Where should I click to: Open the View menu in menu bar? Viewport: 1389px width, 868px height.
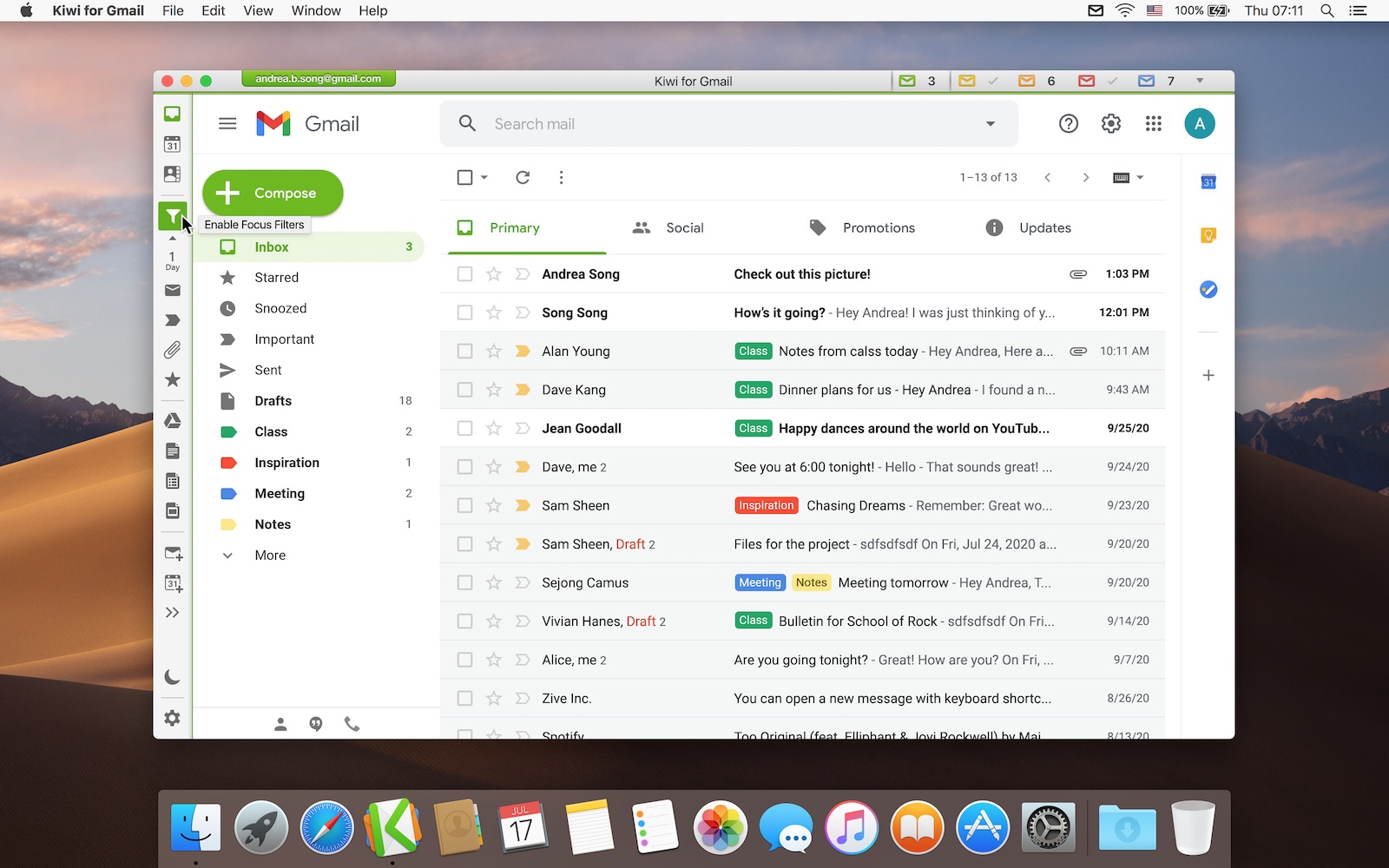[x=258, y=10]
